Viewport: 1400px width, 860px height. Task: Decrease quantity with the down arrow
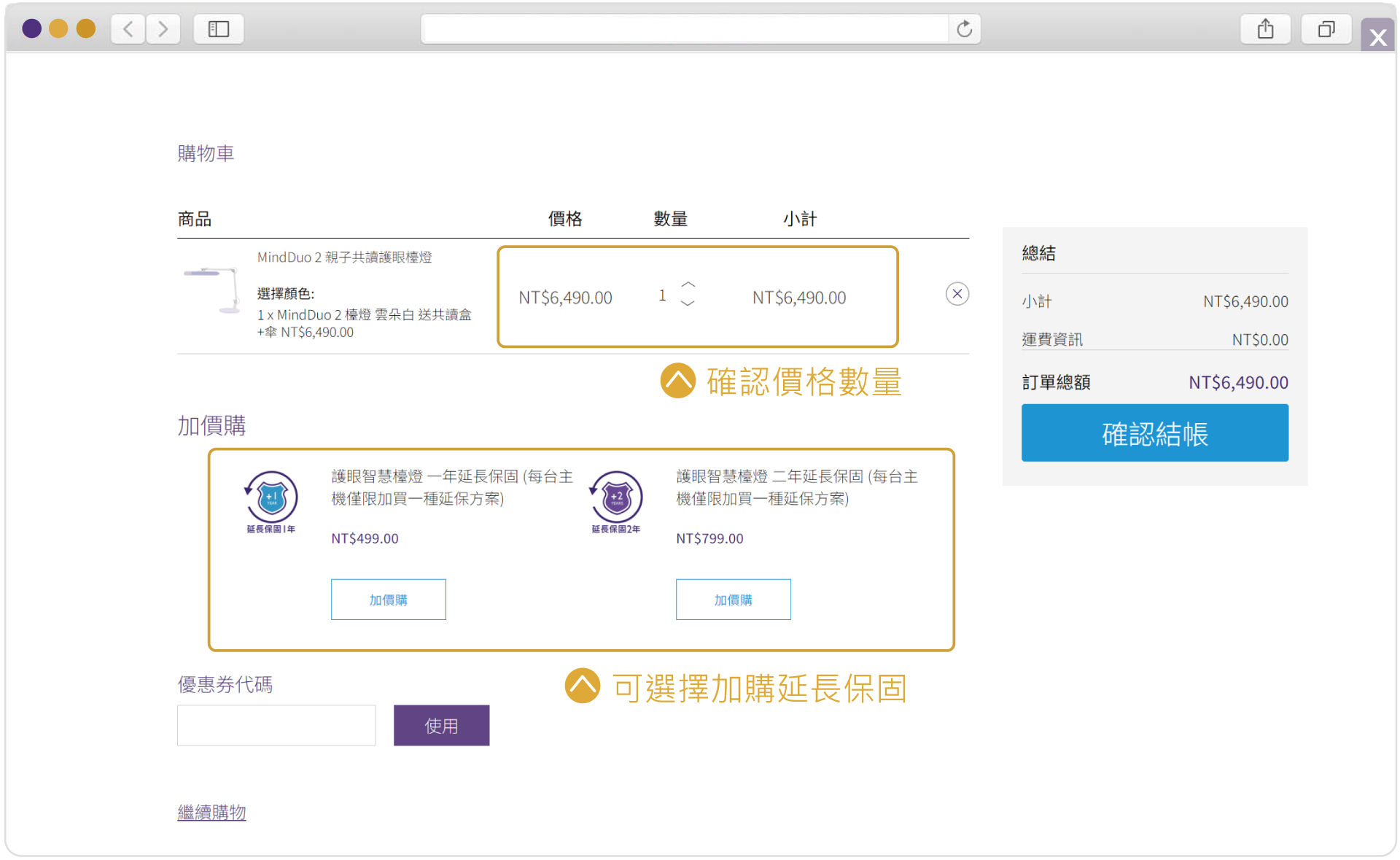pos(688,303)
